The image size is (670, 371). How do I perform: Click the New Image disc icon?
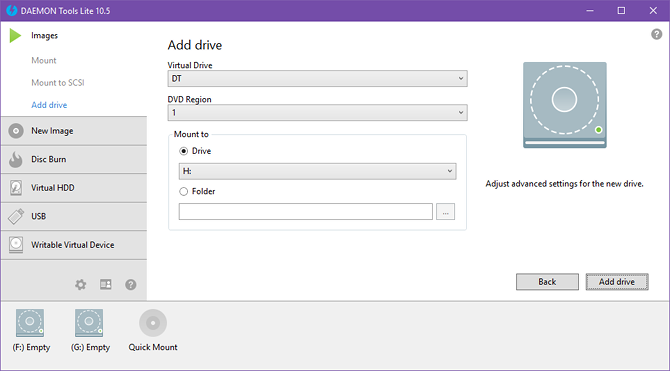(x=16, y=131)
